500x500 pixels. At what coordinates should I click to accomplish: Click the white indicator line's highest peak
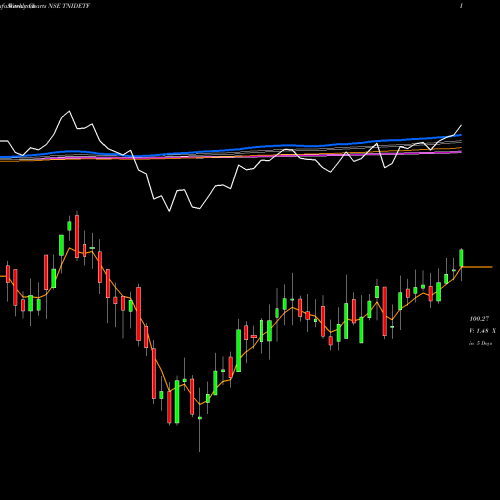pos(69,111)
